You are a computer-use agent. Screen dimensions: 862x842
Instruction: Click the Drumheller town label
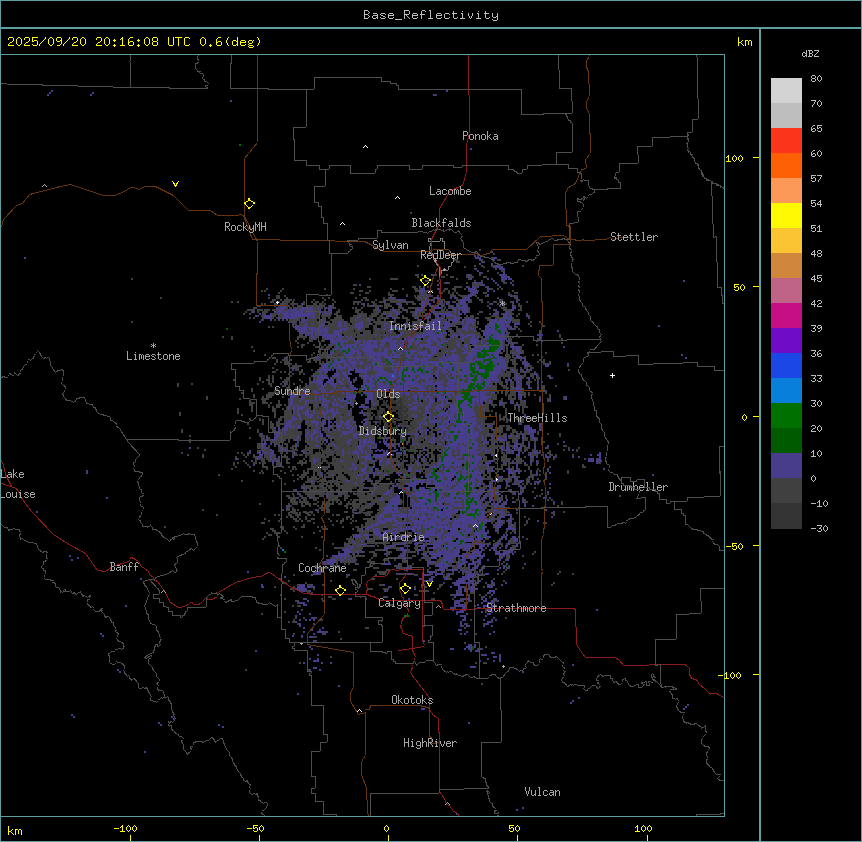click(x=638, y=487)
